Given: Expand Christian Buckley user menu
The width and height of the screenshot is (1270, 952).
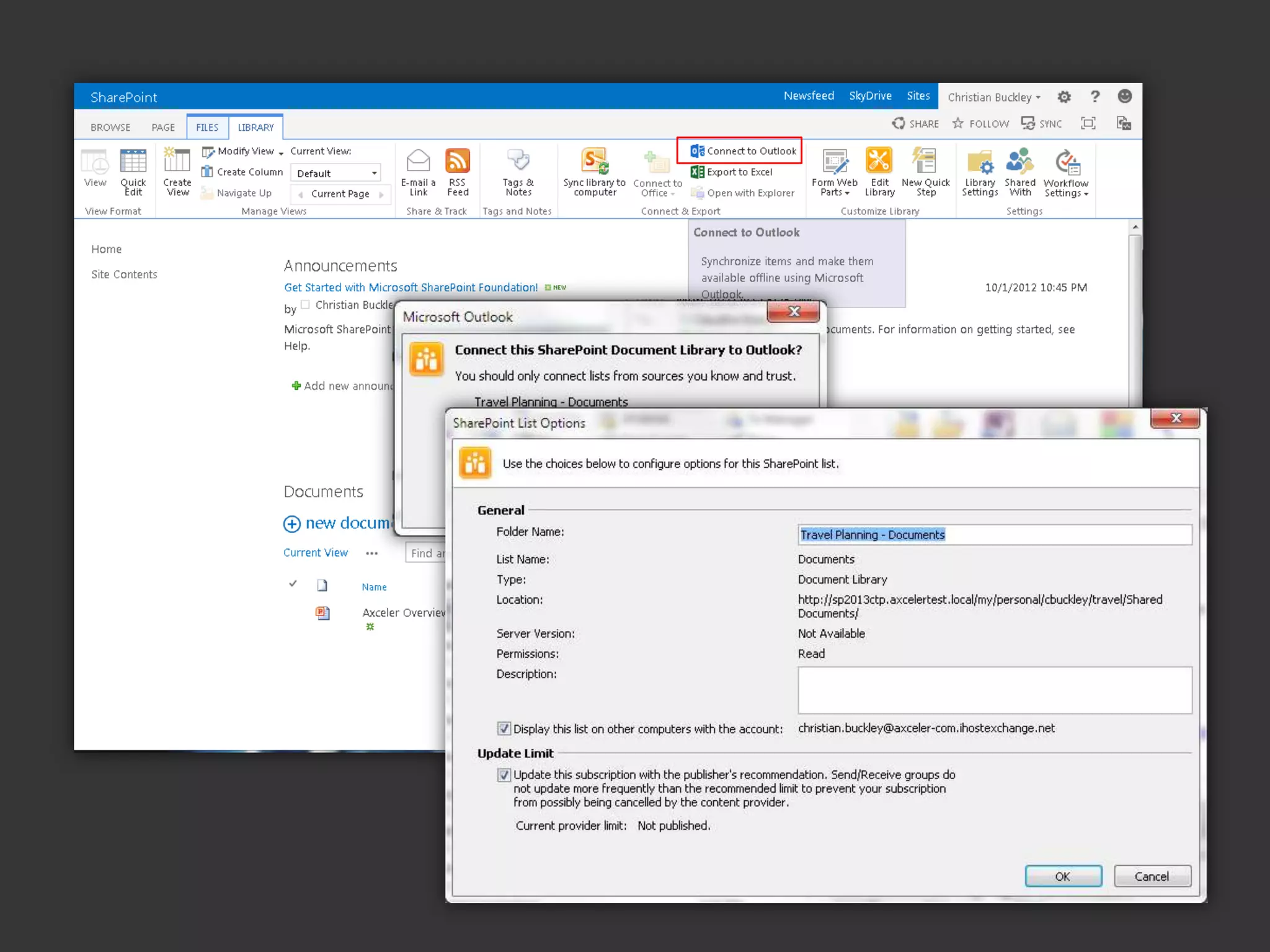Looking at the screenshot, I should (x=993, y=97).
